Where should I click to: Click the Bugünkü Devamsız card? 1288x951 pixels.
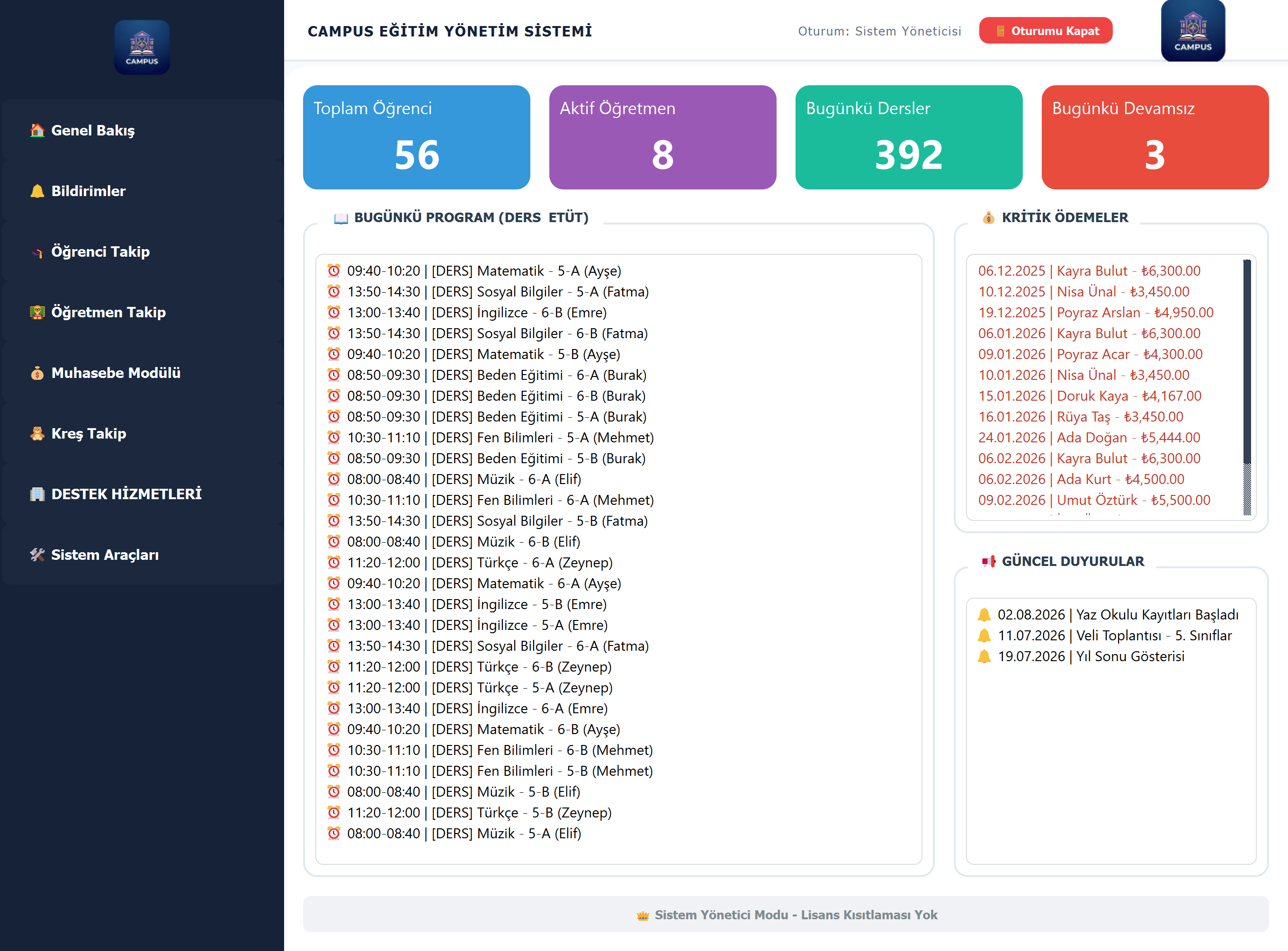1155,138
